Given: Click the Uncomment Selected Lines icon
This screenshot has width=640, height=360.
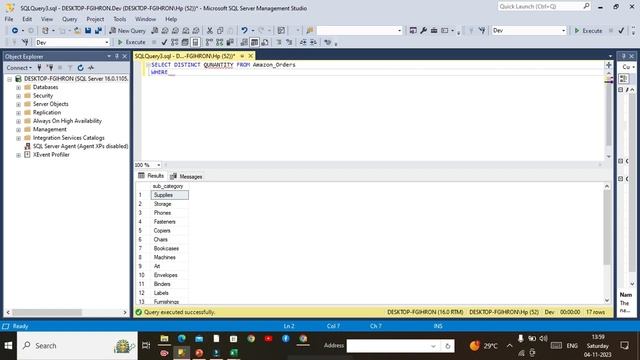Looking at the screenshot, I should [289, 42].
